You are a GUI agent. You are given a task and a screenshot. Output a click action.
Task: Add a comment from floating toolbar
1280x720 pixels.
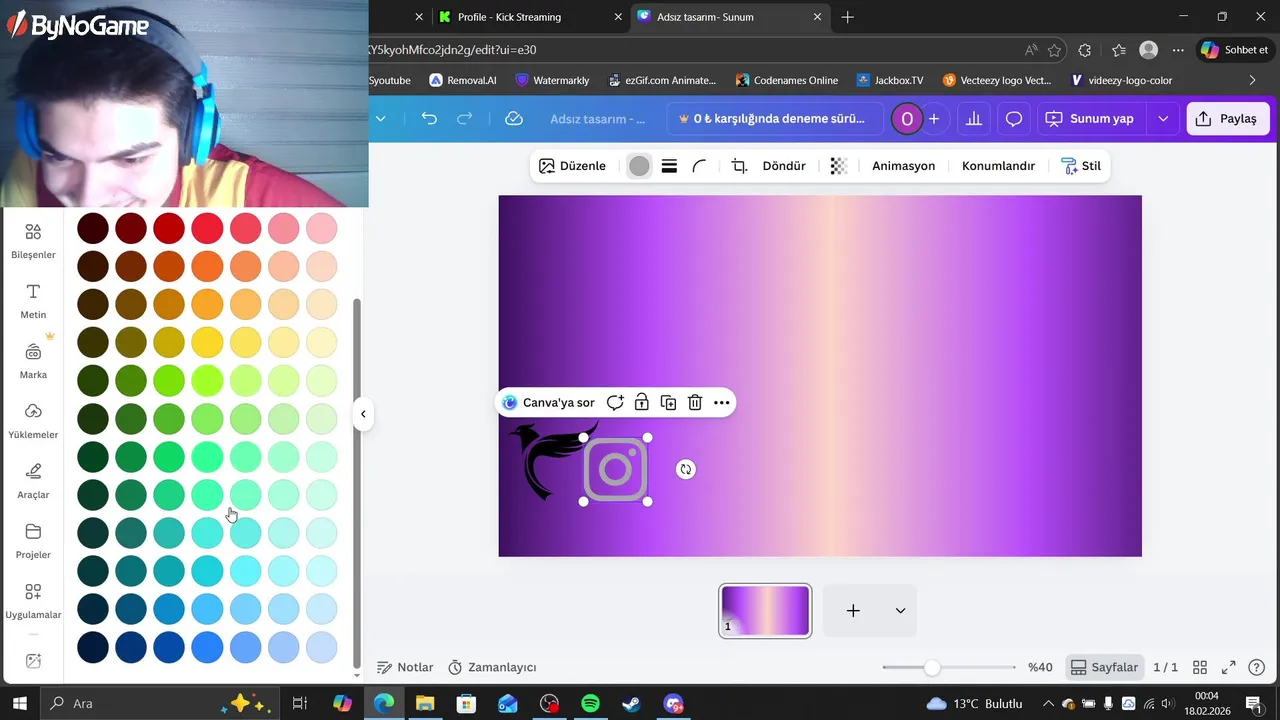click(615, 402)
